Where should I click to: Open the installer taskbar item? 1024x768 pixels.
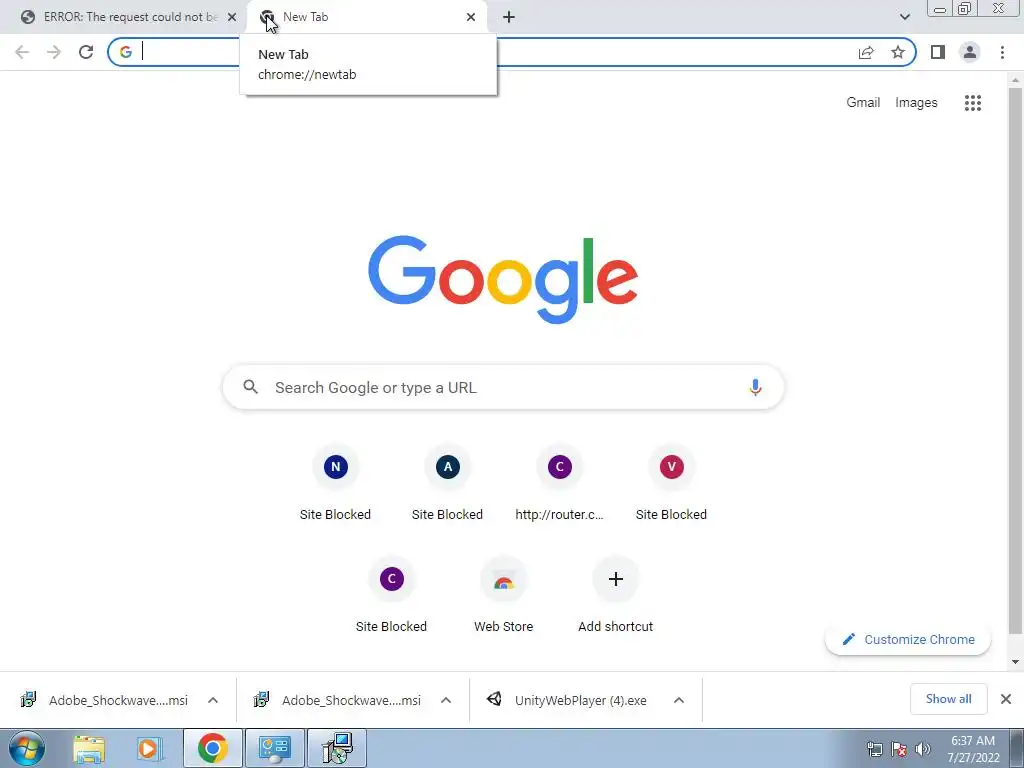tap(337, 748)
